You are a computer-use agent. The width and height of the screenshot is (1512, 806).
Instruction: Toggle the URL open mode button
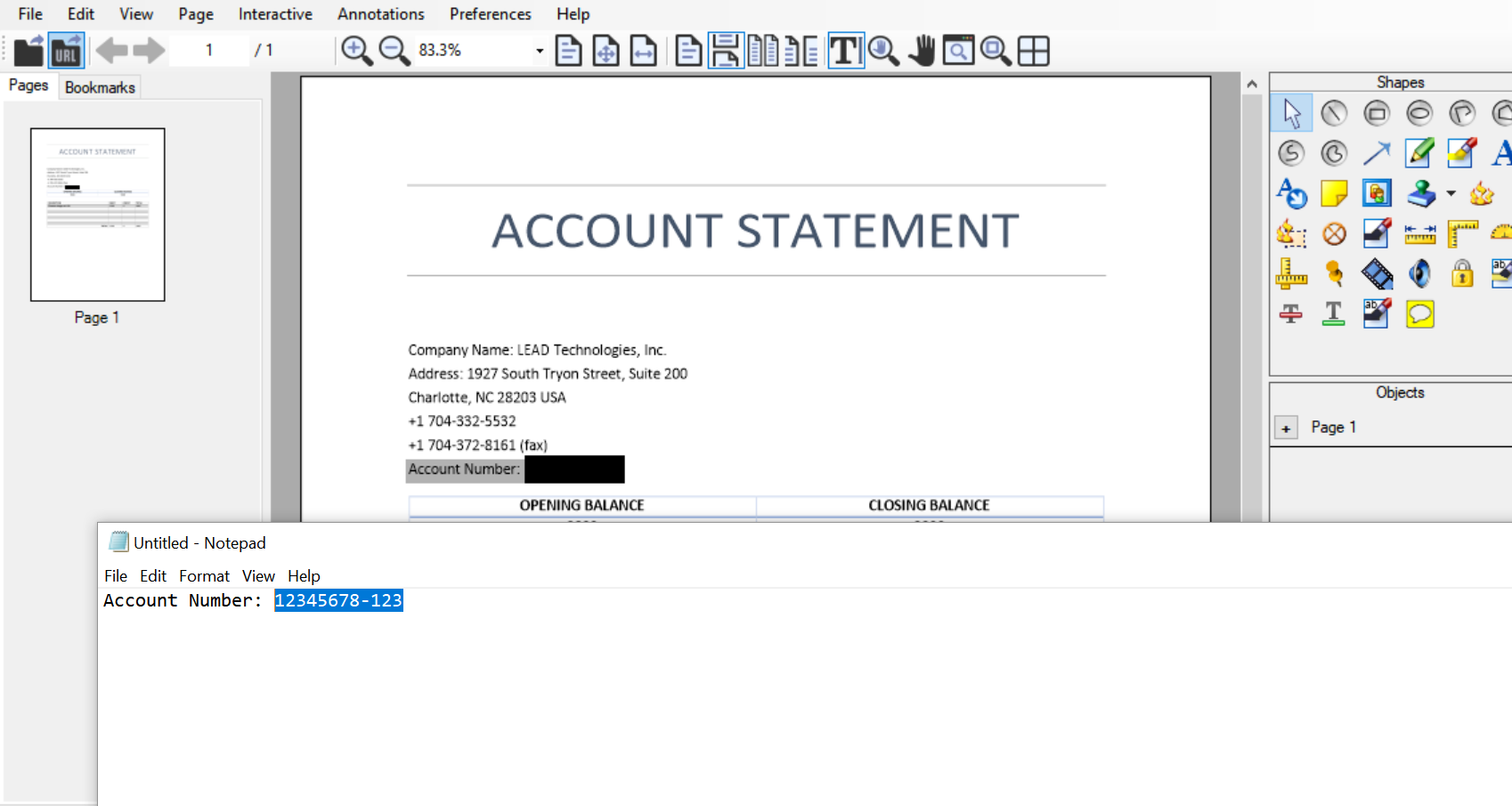[66, 51]
